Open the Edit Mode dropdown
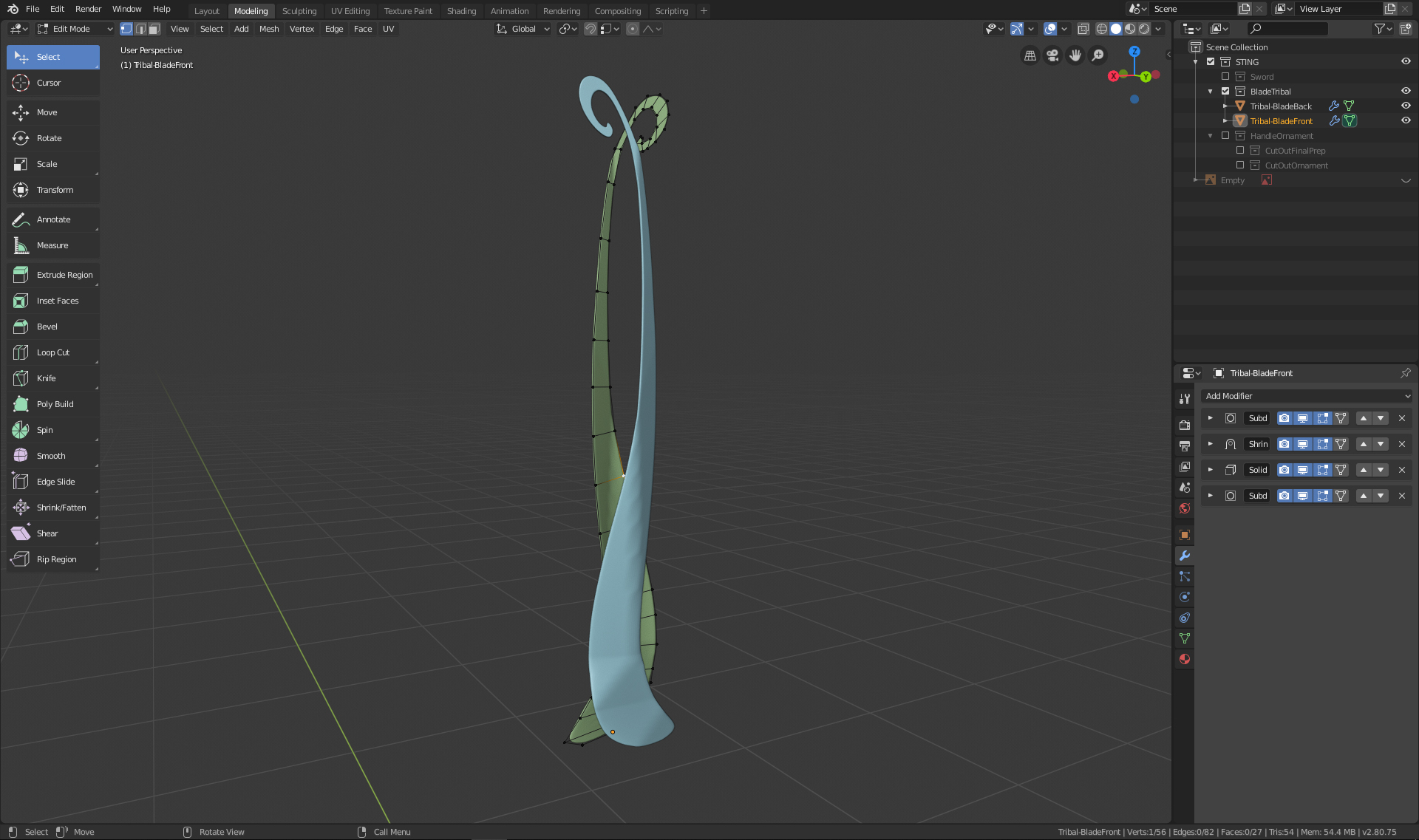 (x=74, y=29)
